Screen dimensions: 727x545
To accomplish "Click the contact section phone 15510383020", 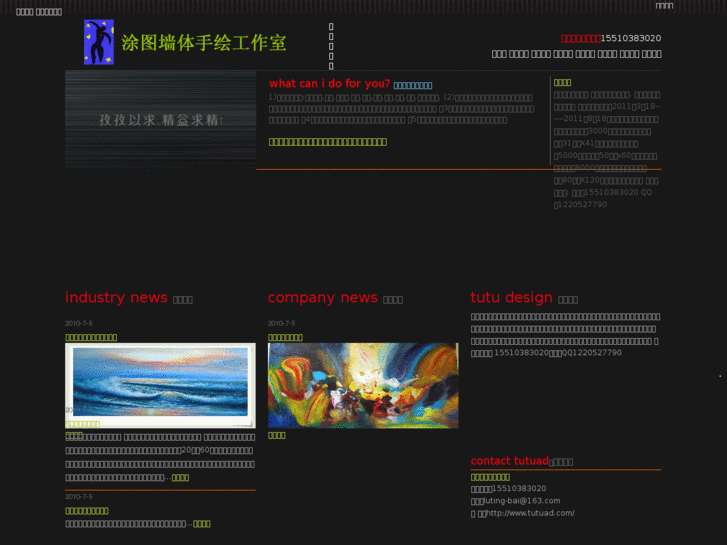I will [519, 489].
